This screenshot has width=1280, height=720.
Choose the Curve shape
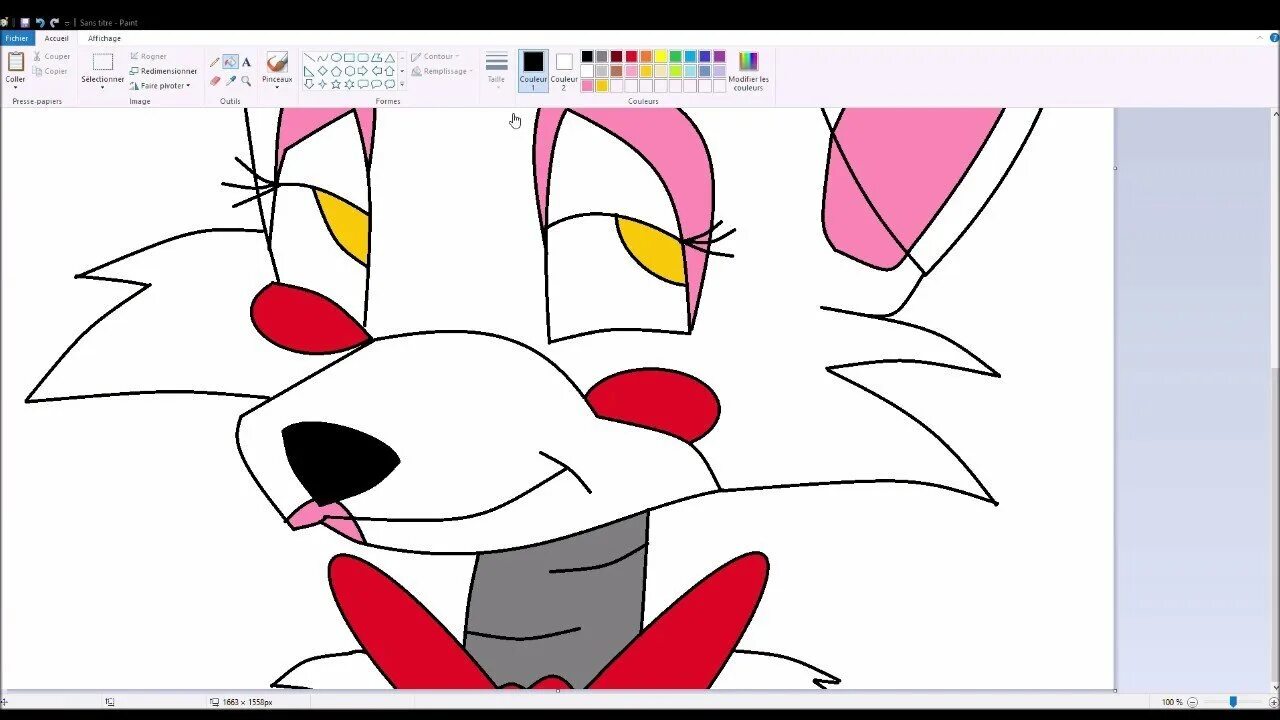click(322, 57)
